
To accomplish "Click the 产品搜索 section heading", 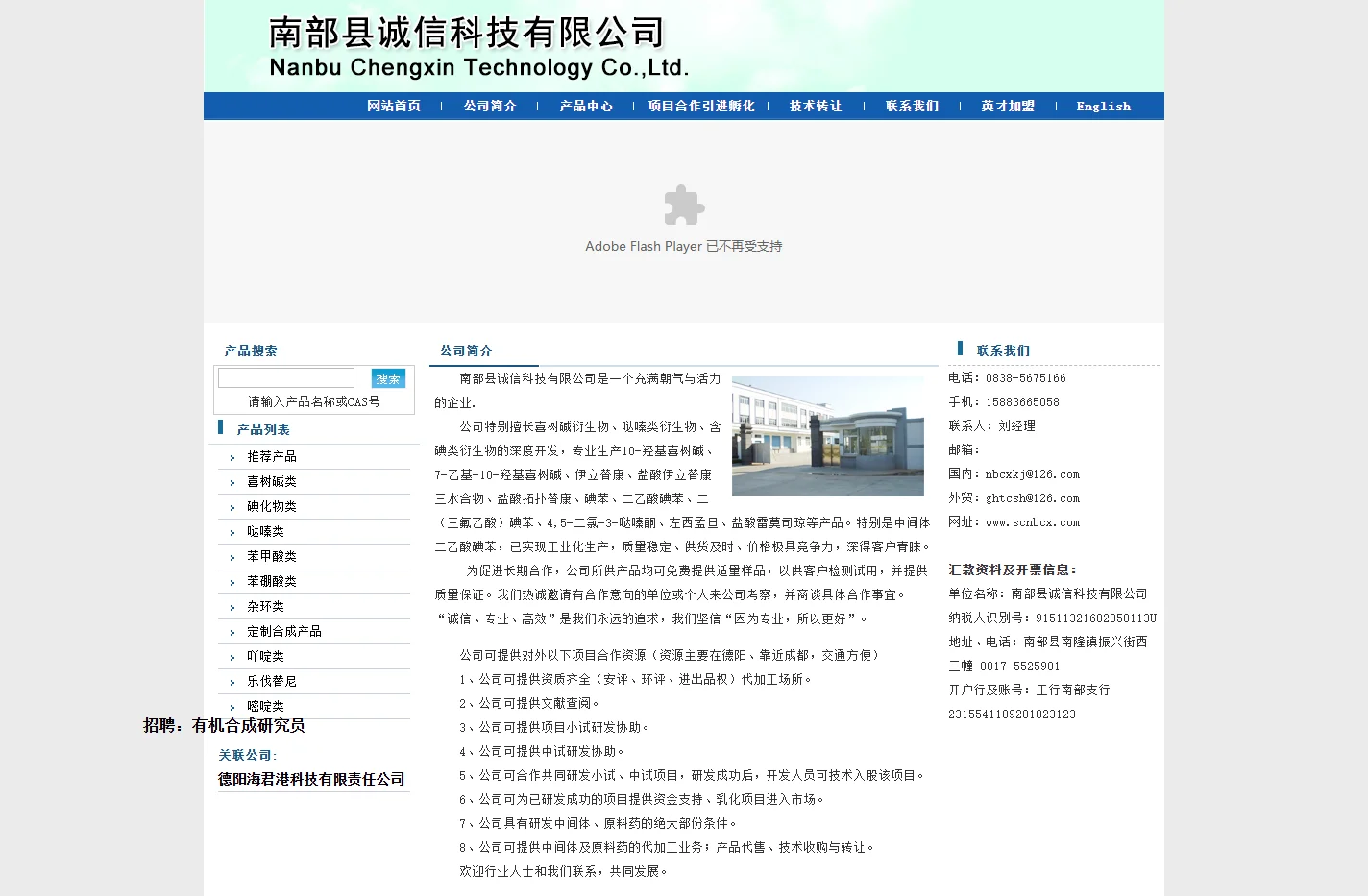I will click(251, 351).
